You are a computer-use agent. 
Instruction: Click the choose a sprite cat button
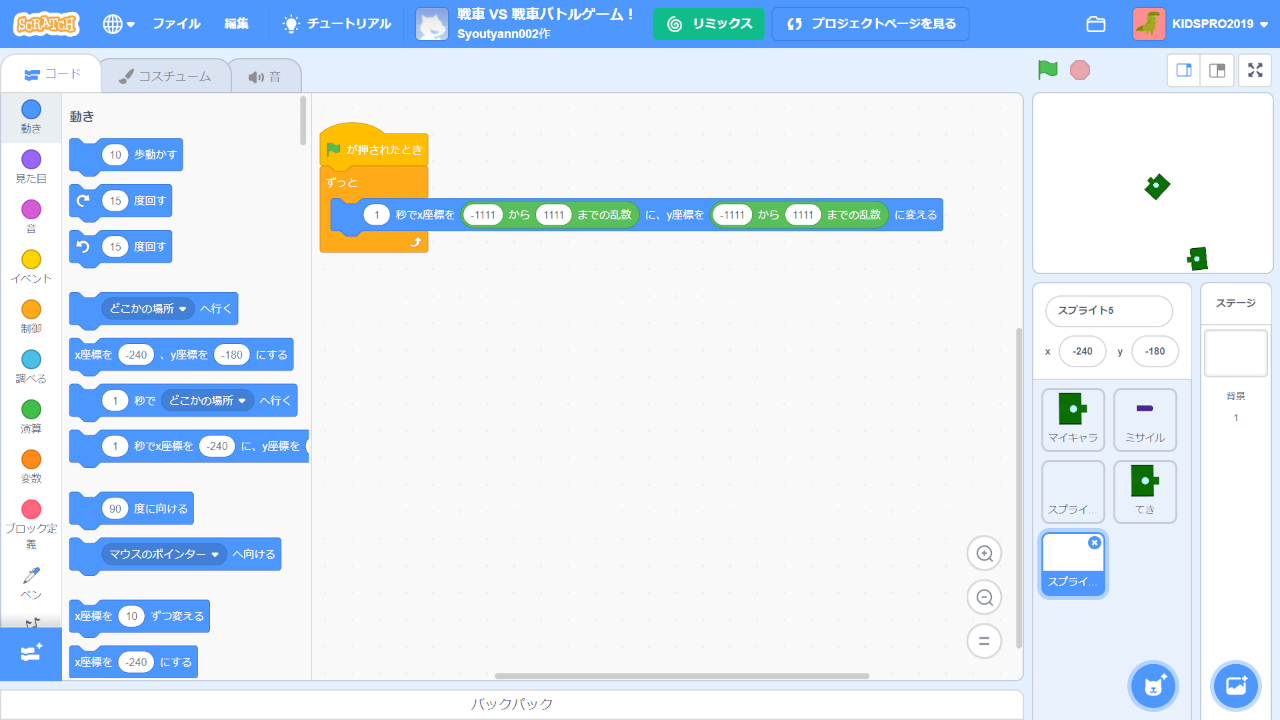pos(1153,686)
